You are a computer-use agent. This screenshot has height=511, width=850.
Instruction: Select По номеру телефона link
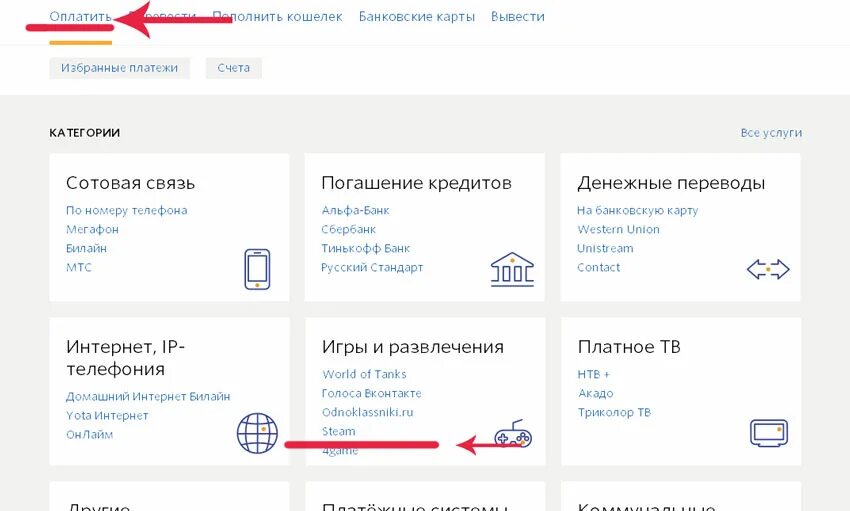[127, 210]
